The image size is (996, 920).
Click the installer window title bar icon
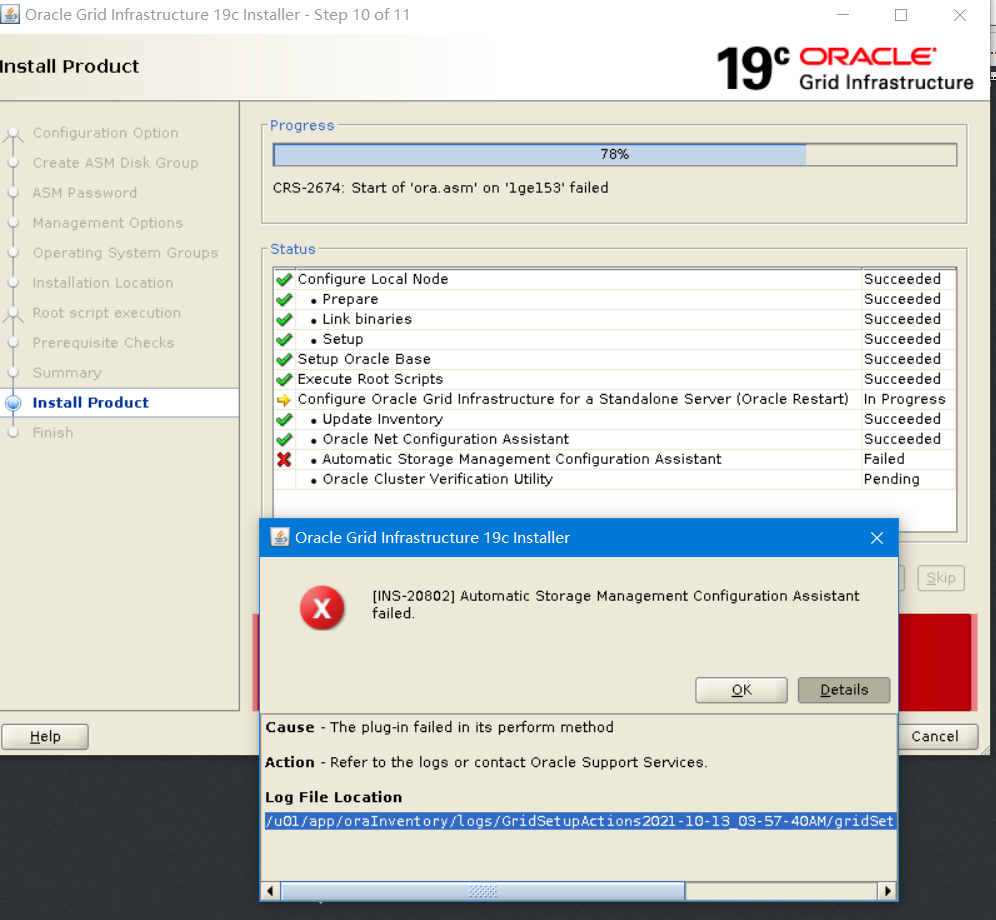click(10, 13)
